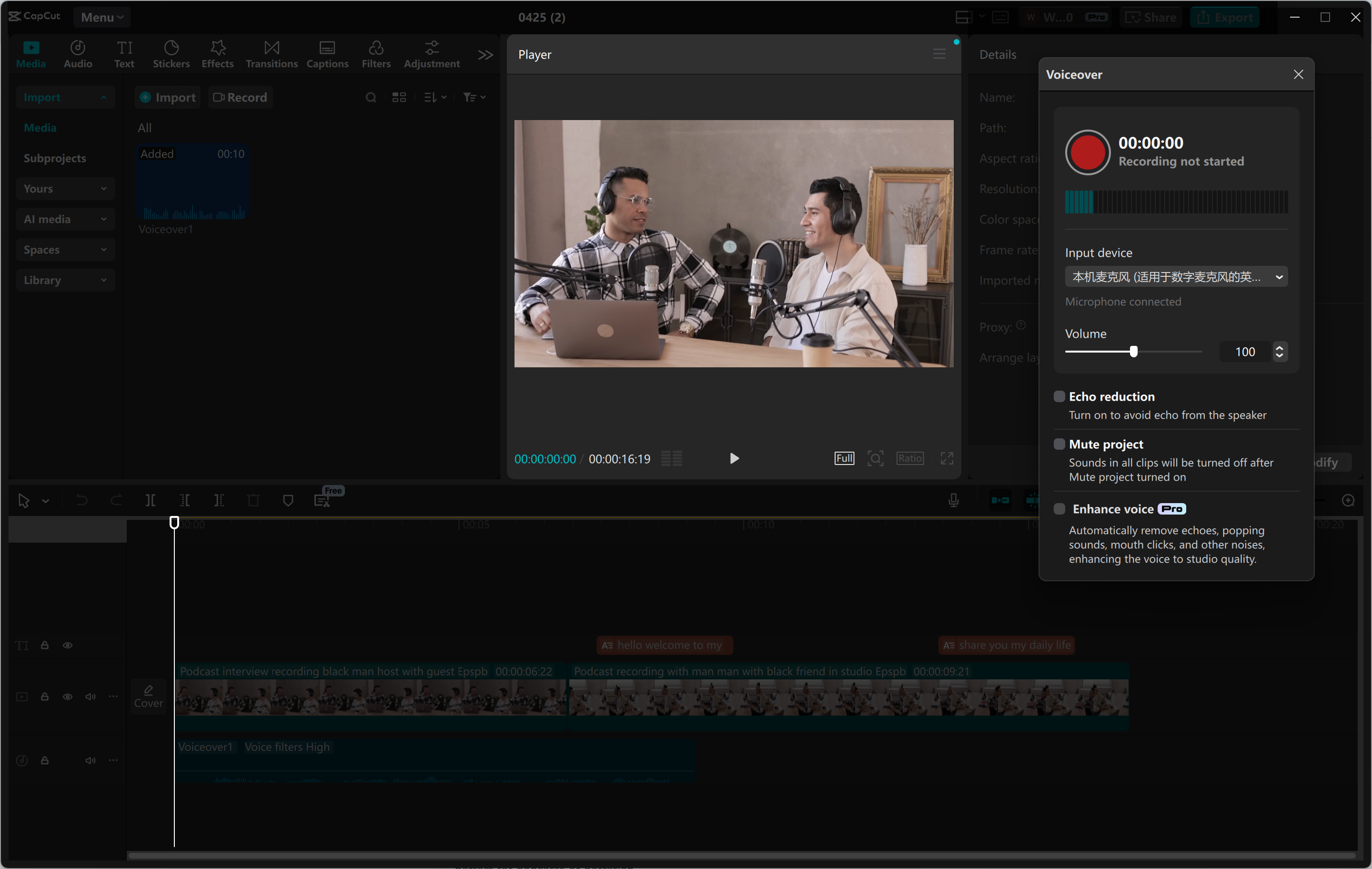Screen dimensions: 1372x869
Task: Click the Export button
Action: [1224, 17]
